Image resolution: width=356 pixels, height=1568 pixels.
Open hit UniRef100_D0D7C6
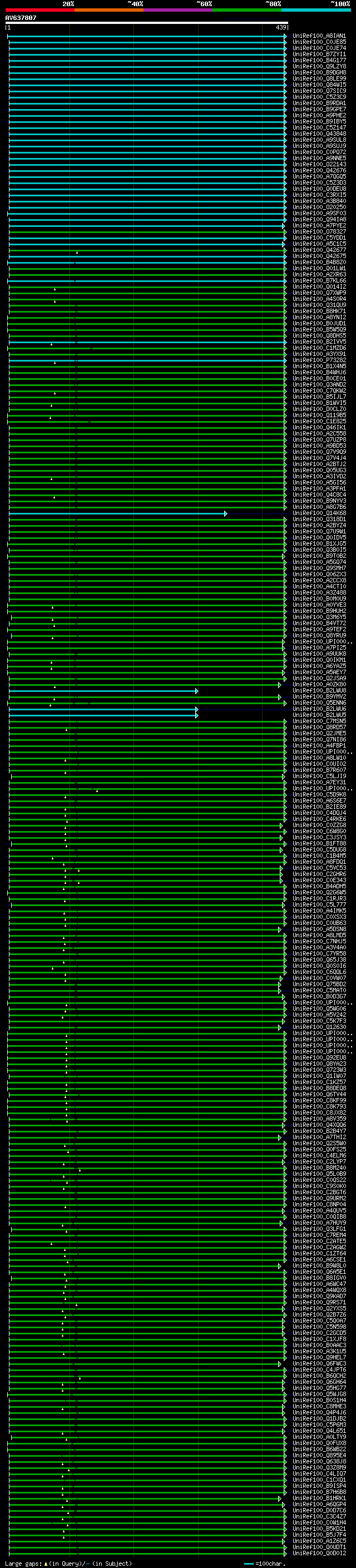coord(319,1510)
